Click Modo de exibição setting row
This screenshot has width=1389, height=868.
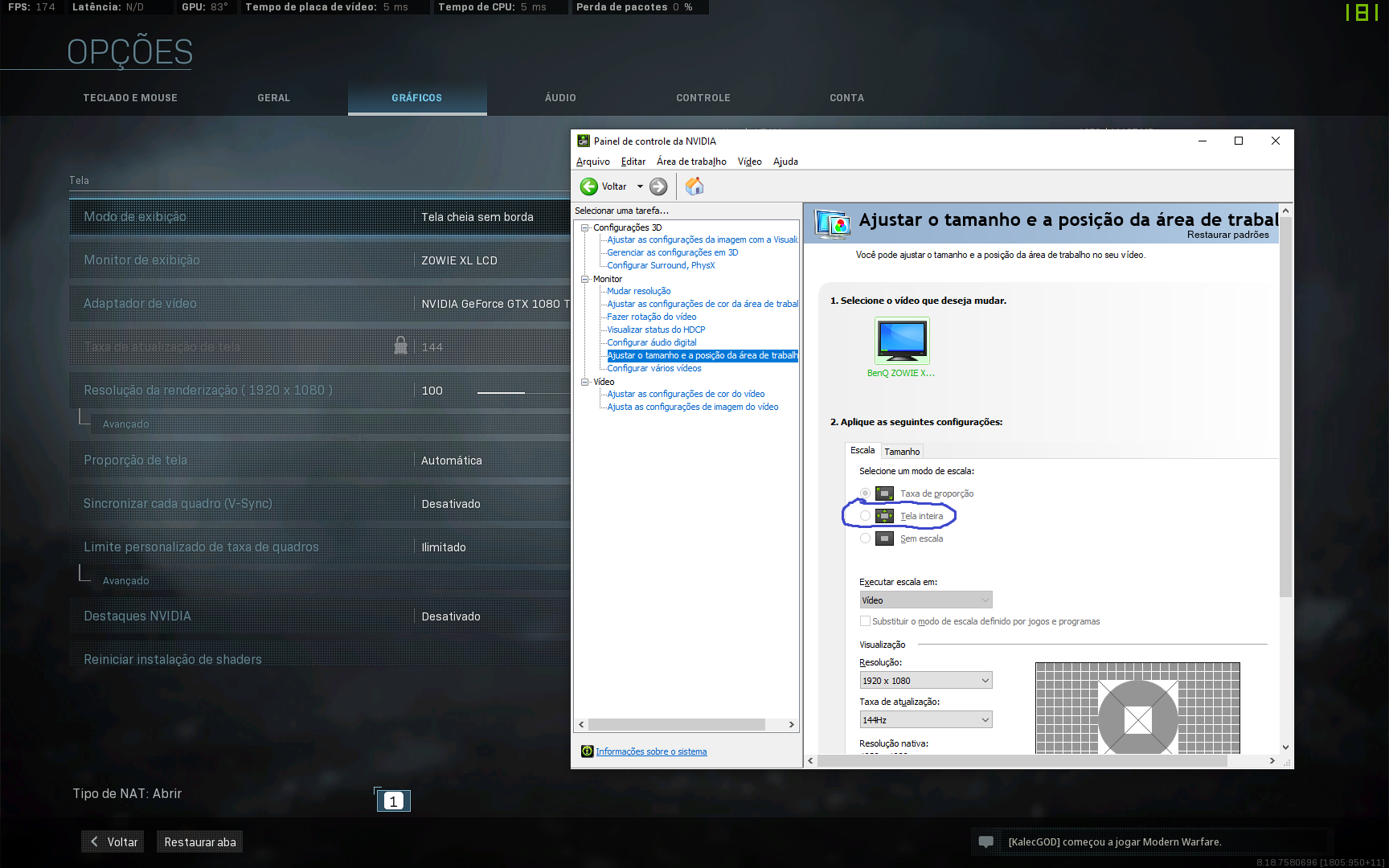coord(319,216)
